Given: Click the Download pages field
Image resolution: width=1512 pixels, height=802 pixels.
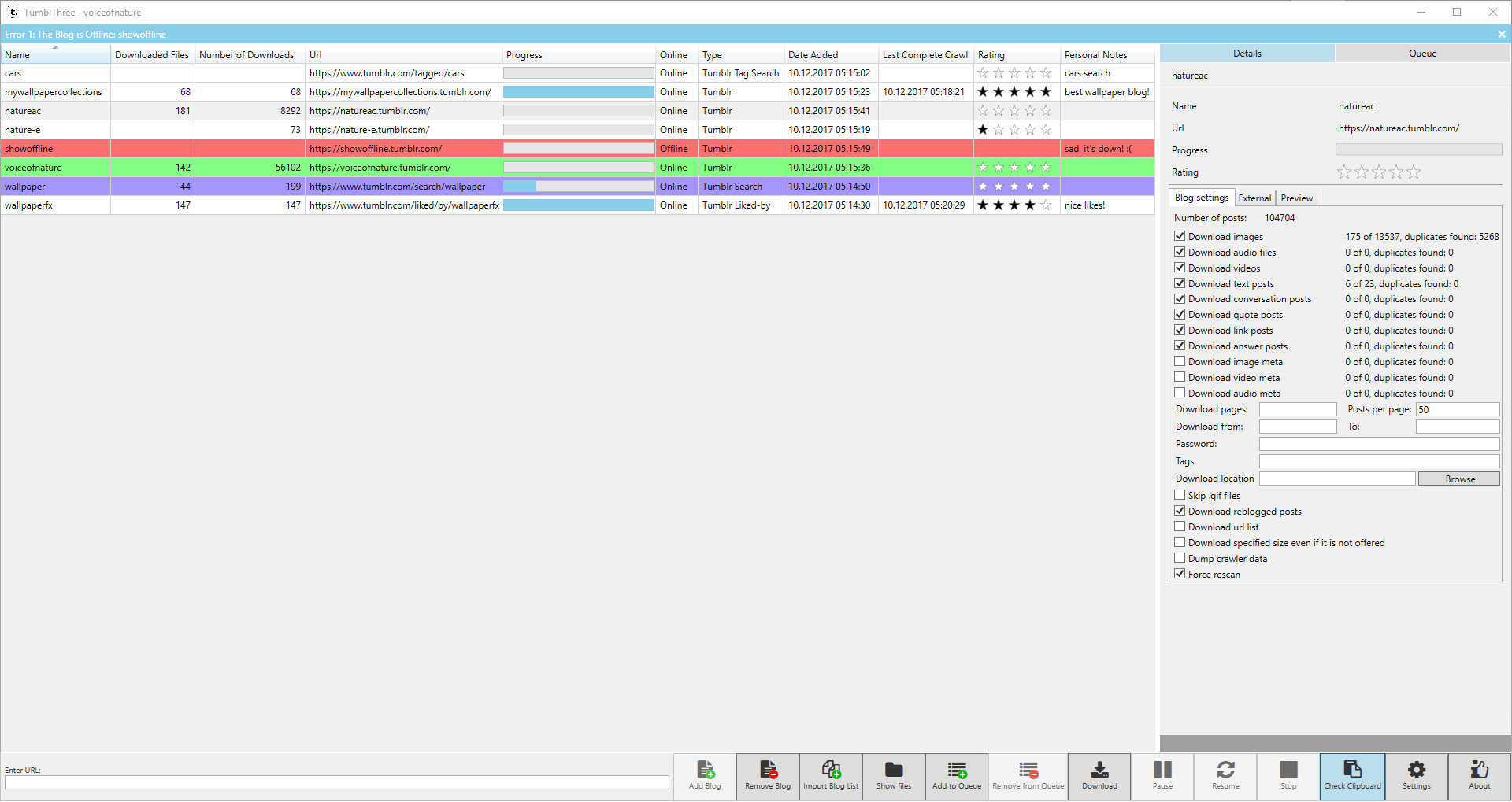Looking at the screenshot, I should [1298, 409].
